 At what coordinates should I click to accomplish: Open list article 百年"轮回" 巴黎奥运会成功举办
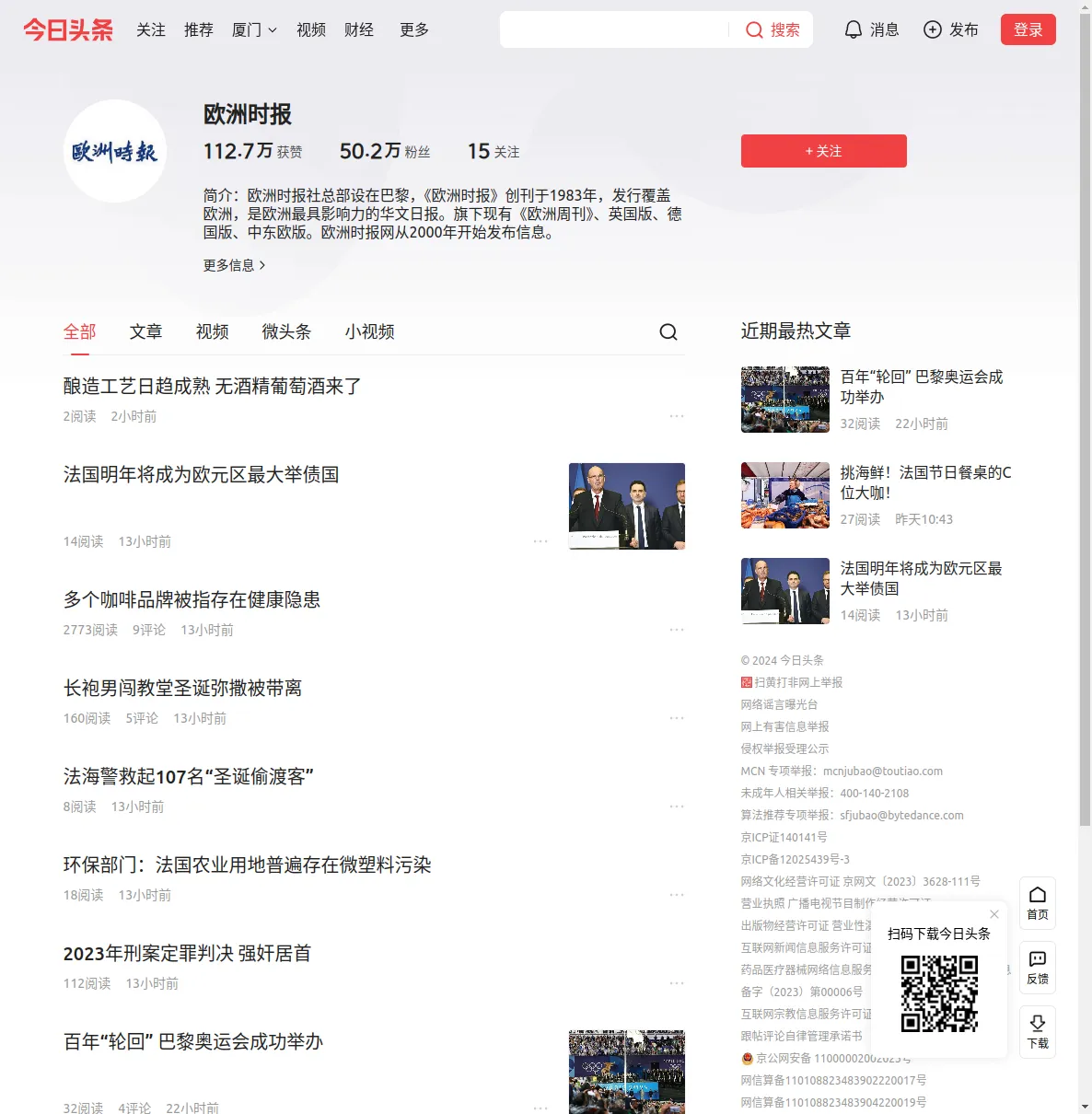tap(193, 1041)
